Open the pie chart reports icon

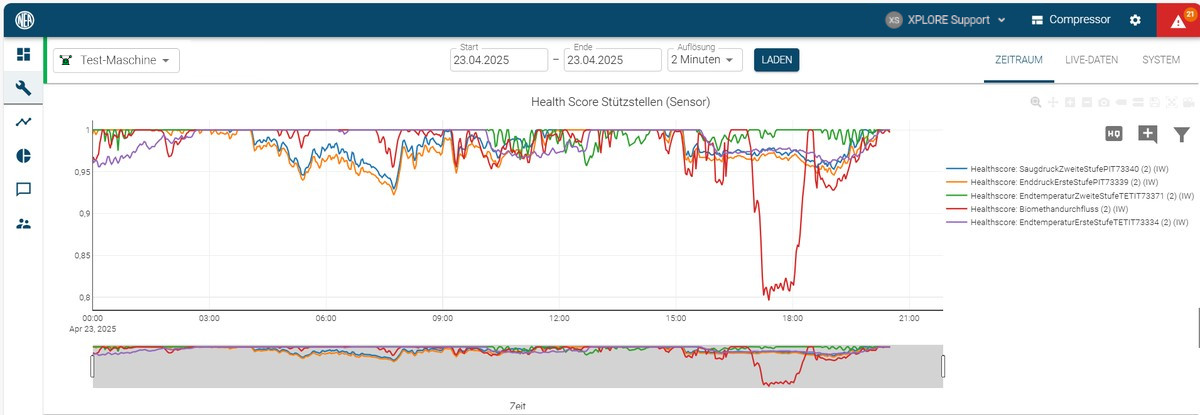24,155
